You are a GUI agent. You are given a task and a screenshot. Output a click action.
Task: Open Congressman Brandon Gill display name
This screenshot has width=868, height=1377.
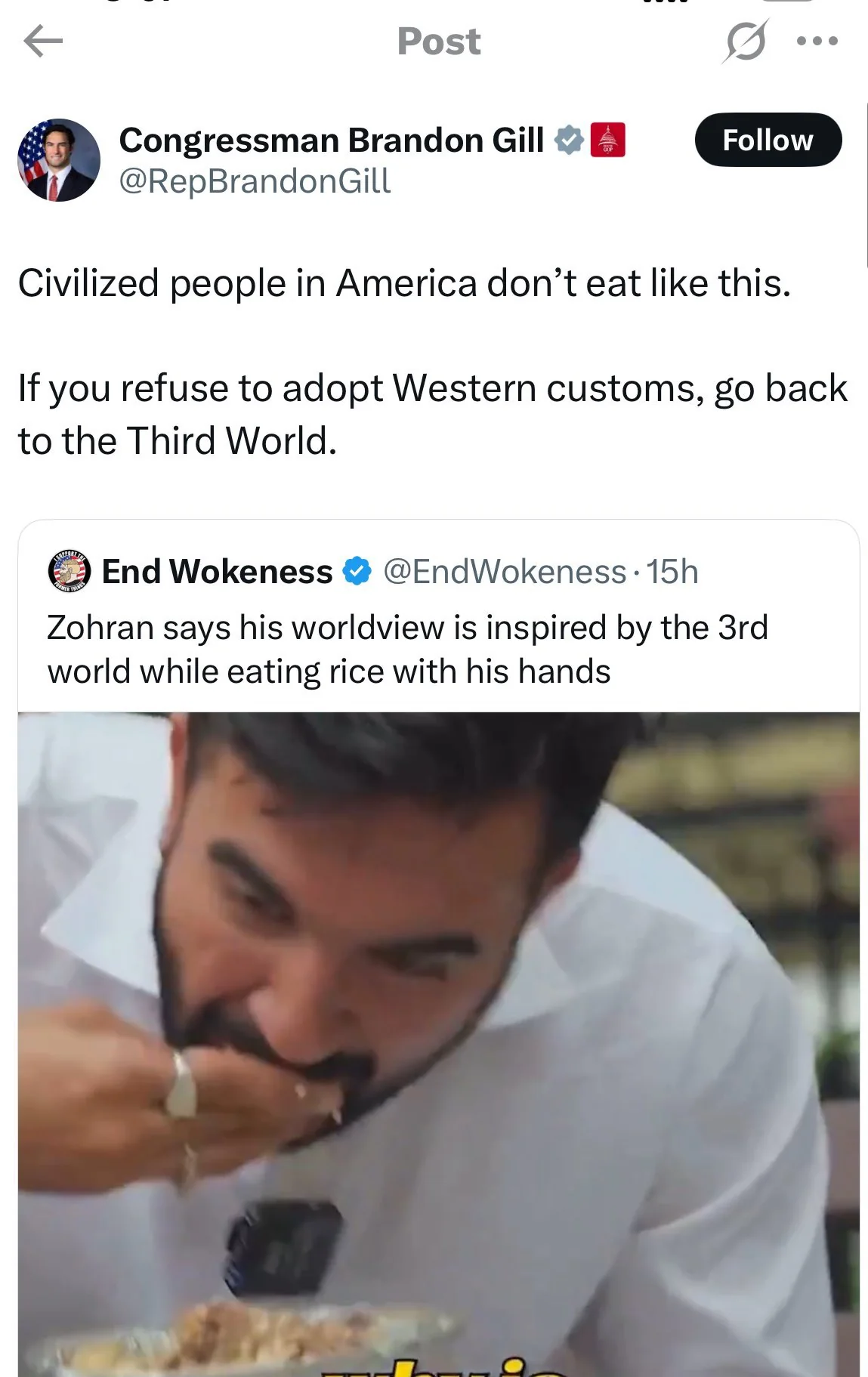click(x=331, y=140)
